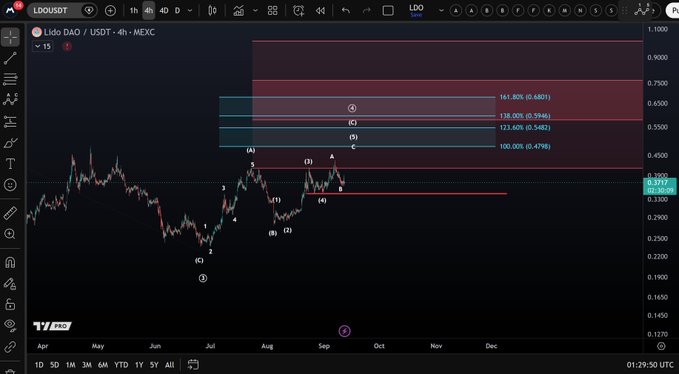Set date range to 1M
679x374 pixels.
point(71,365)
